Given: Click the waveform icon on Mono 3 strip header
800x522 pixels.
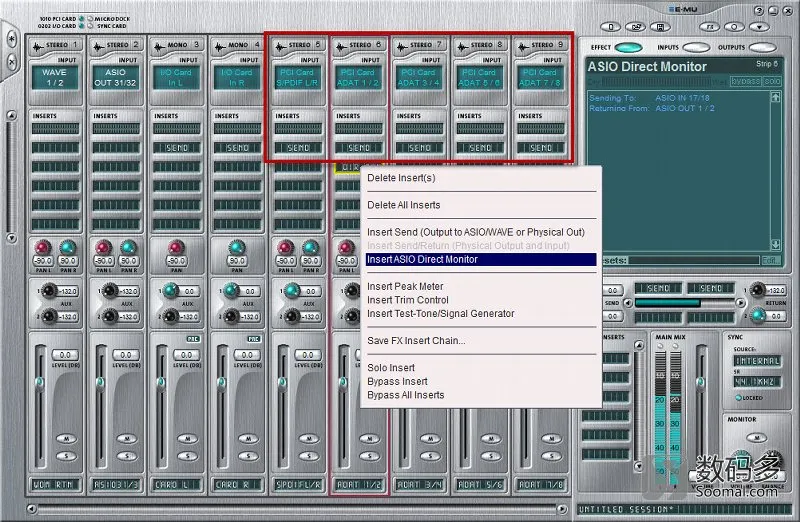Looking at the screenshot, I should pyautogui.click(x=159, y=47).
